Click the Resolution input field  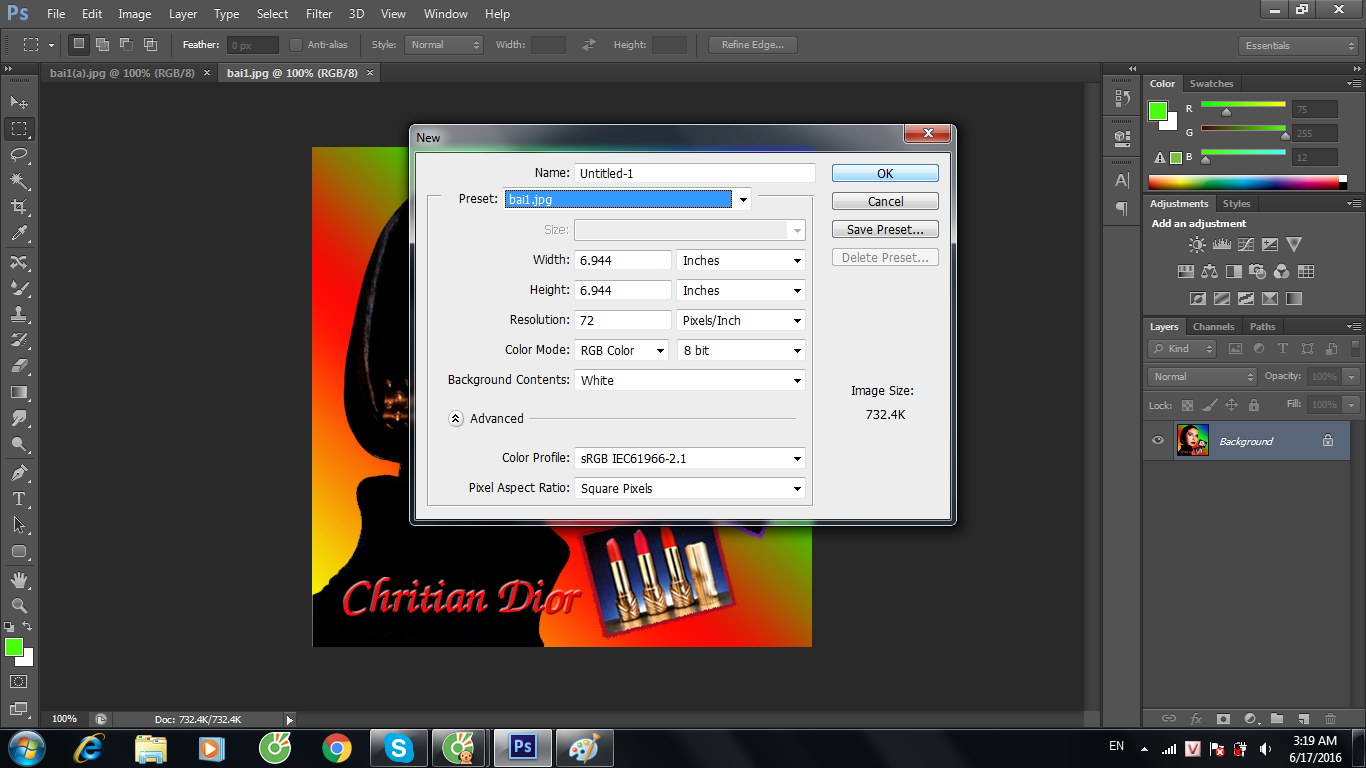tap(623, 320)
